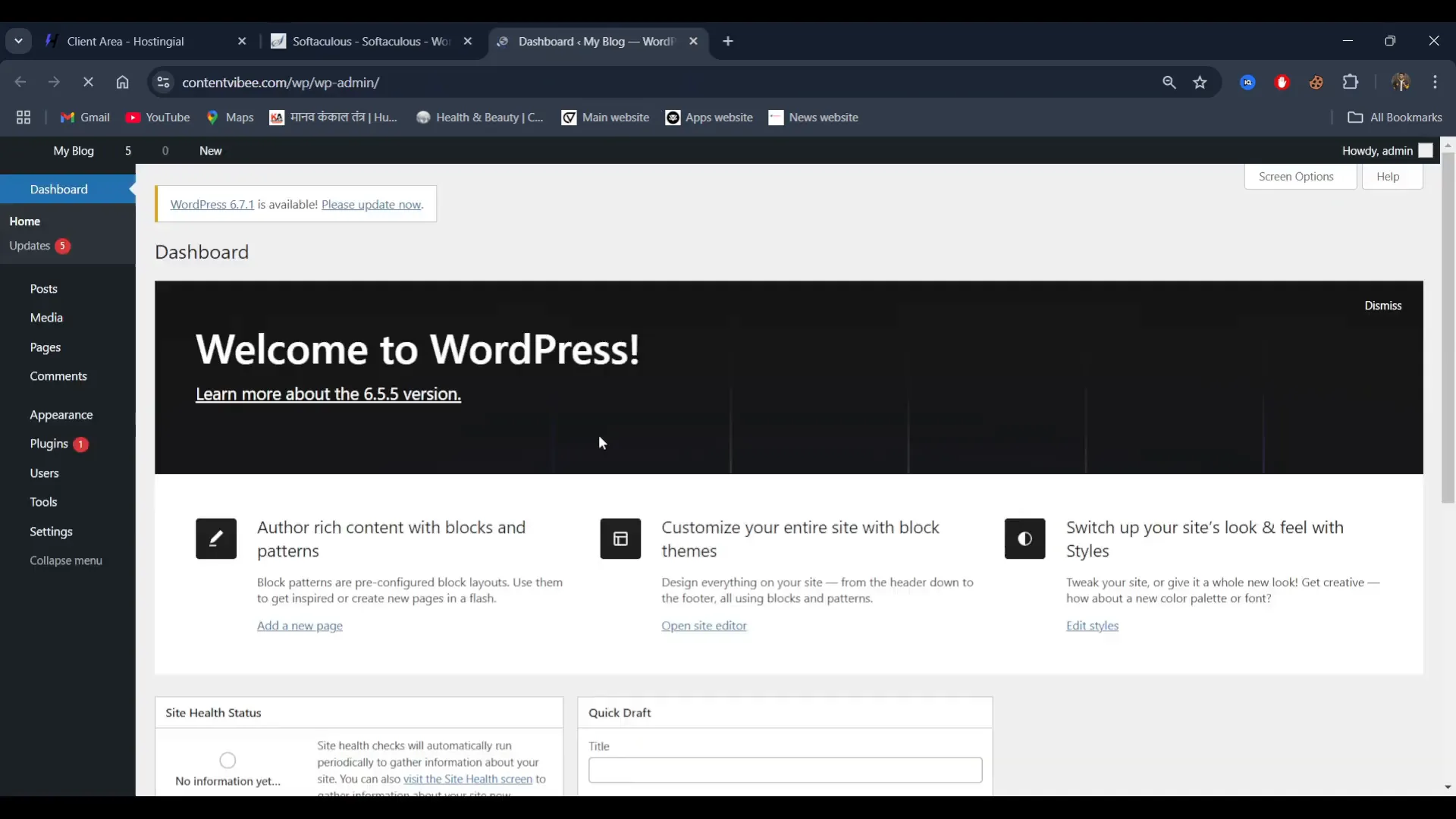Open the Main website bookmark
Image resolution: width=1456 pixels, height=819 pixels.
click(605, 118)
